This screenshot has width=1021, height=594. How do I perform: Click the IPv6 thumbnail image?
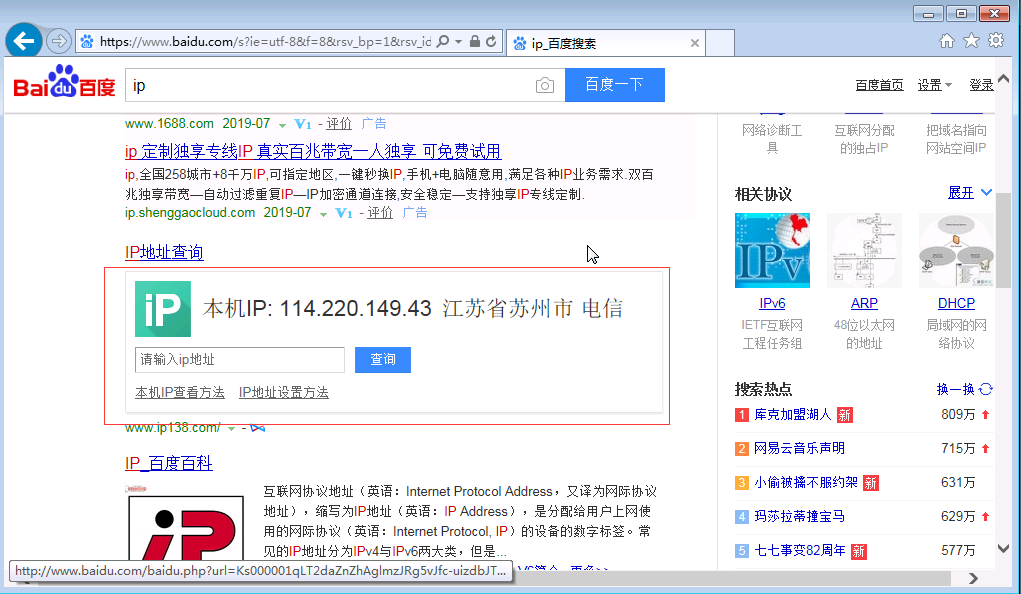coord(772,250)
